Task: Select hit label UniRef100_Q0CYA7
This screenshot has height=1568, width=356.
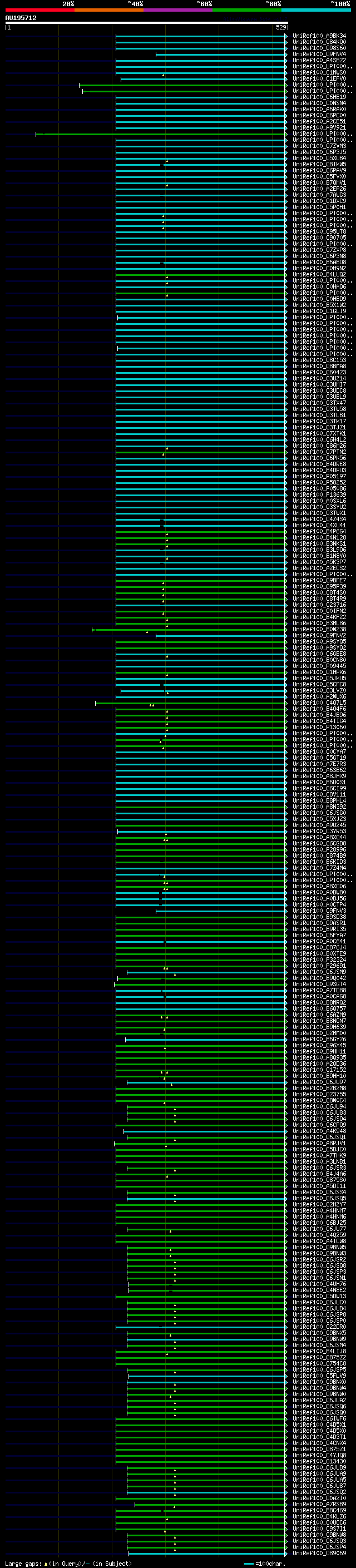Action: pos(319,752)
